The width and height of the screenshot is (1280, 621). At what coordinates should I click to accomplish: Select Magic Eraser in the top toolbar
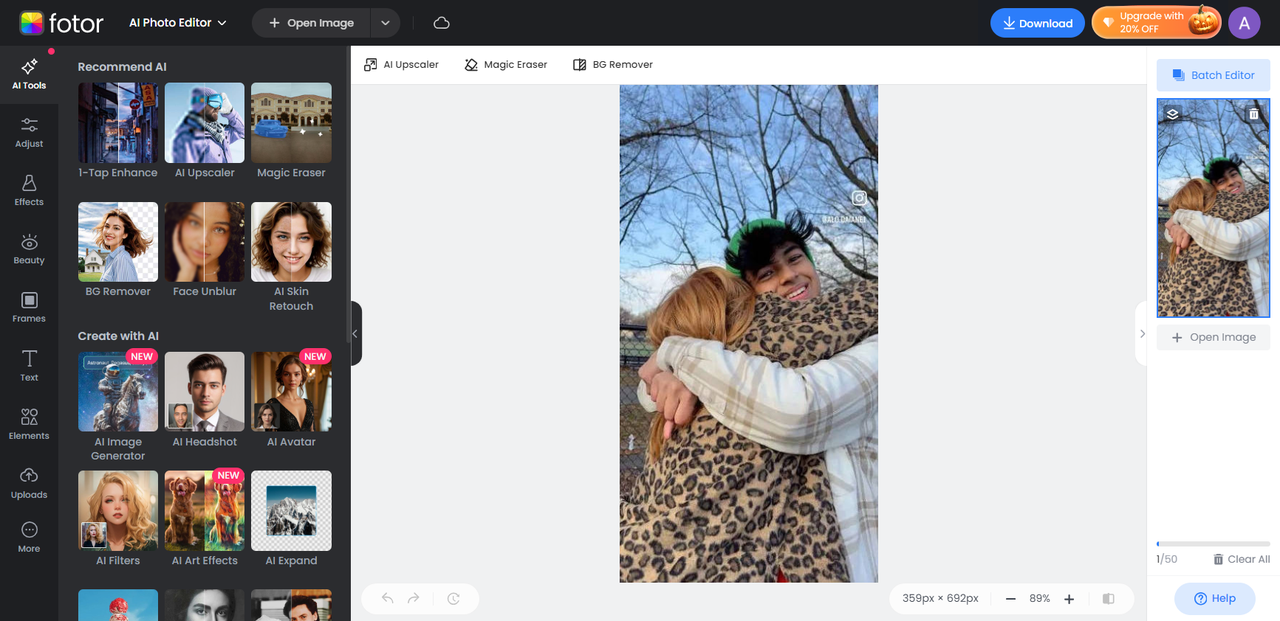click(506, 64)
